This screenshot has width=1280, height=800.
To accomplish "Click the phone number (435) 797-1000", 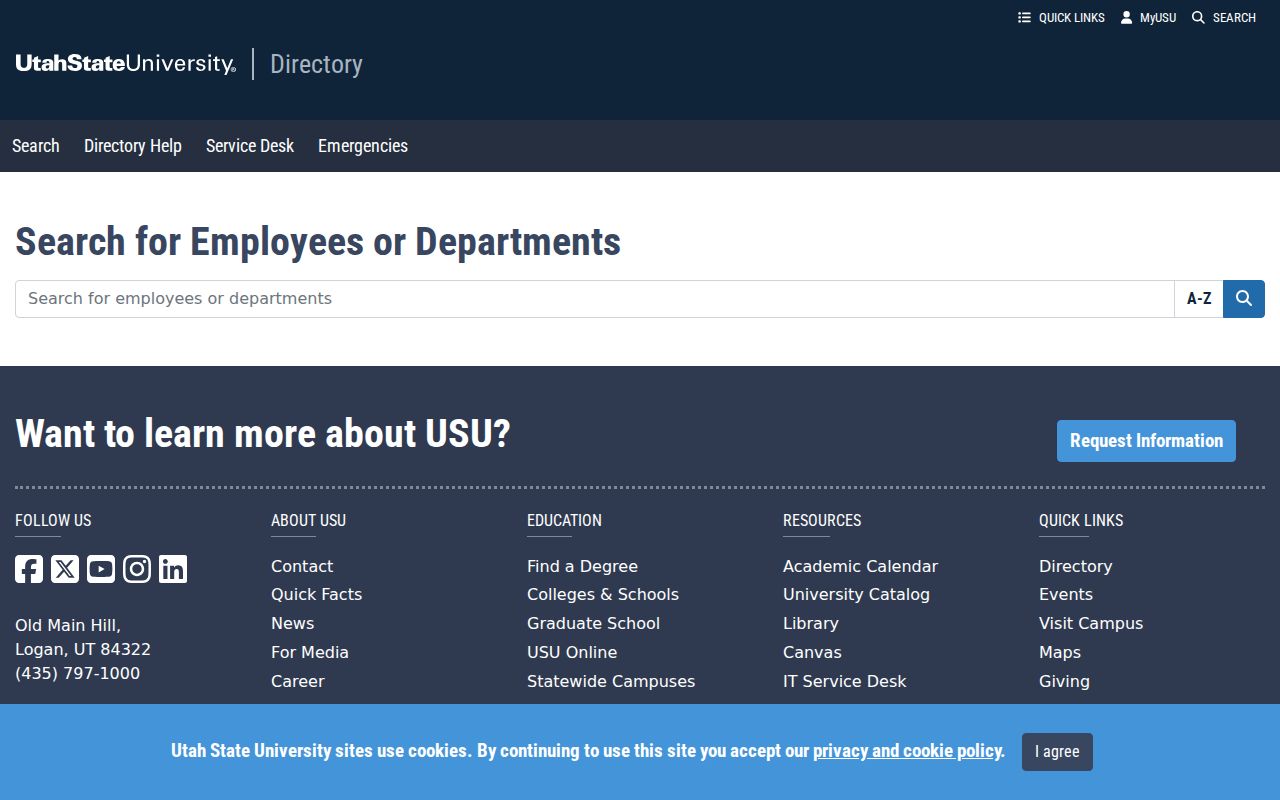I will [x=77, y=673].
